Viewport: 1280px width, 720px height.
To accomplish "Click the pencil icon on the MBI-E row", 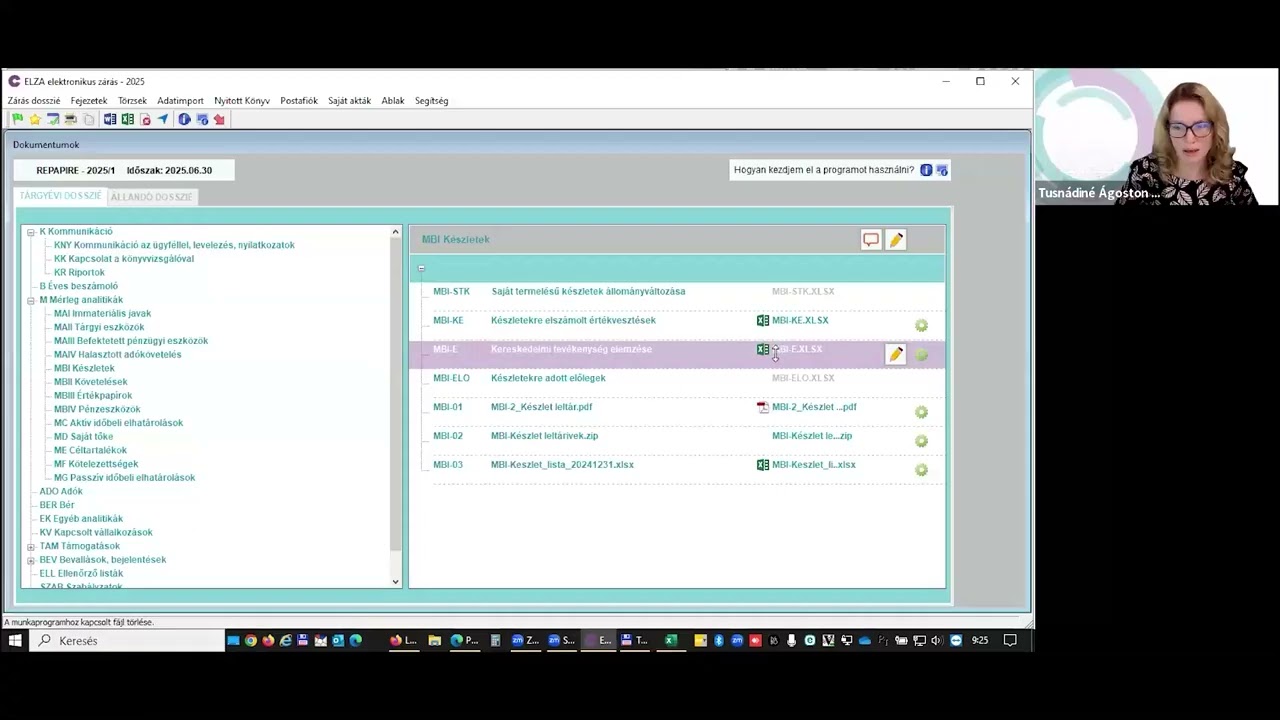I will click(896, 355).
